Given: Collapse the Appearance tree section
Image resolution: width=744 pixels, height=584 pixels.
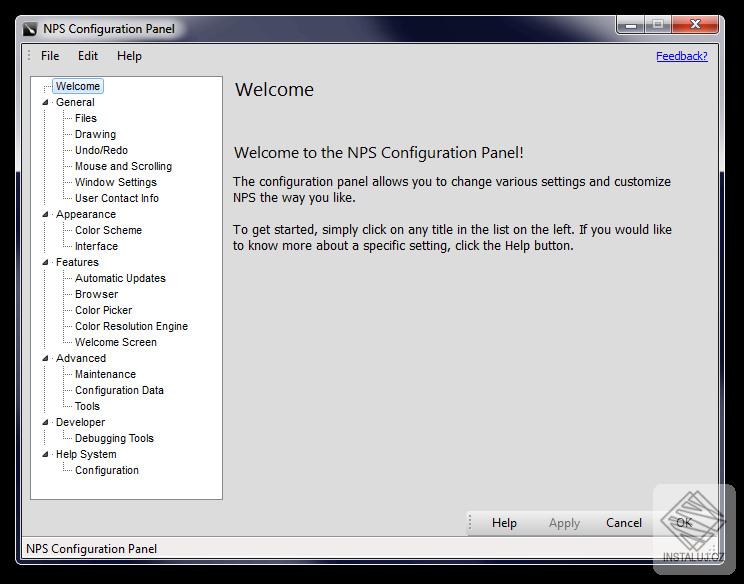Looking at the screenshot, I should 46,214.
